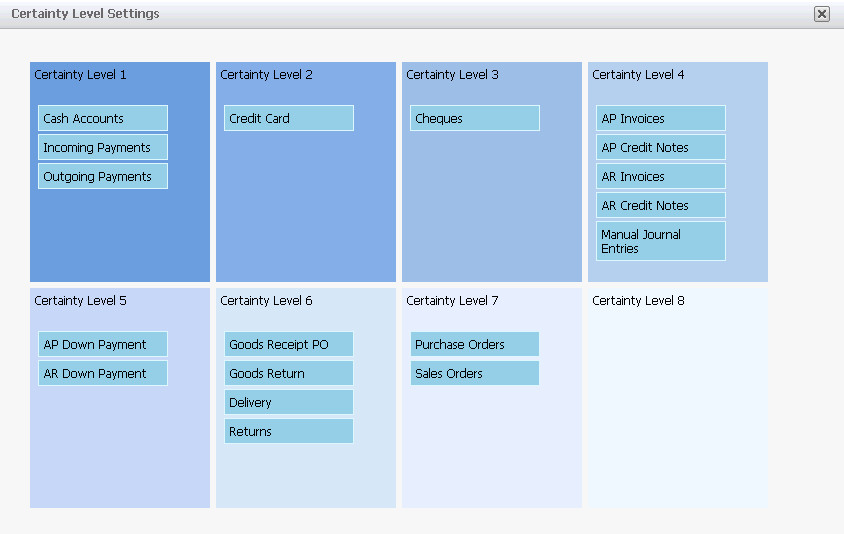Click the Goods Receipt PO item
The height and width of the screenshot is (534, 844).
click(x=289, y=344)
